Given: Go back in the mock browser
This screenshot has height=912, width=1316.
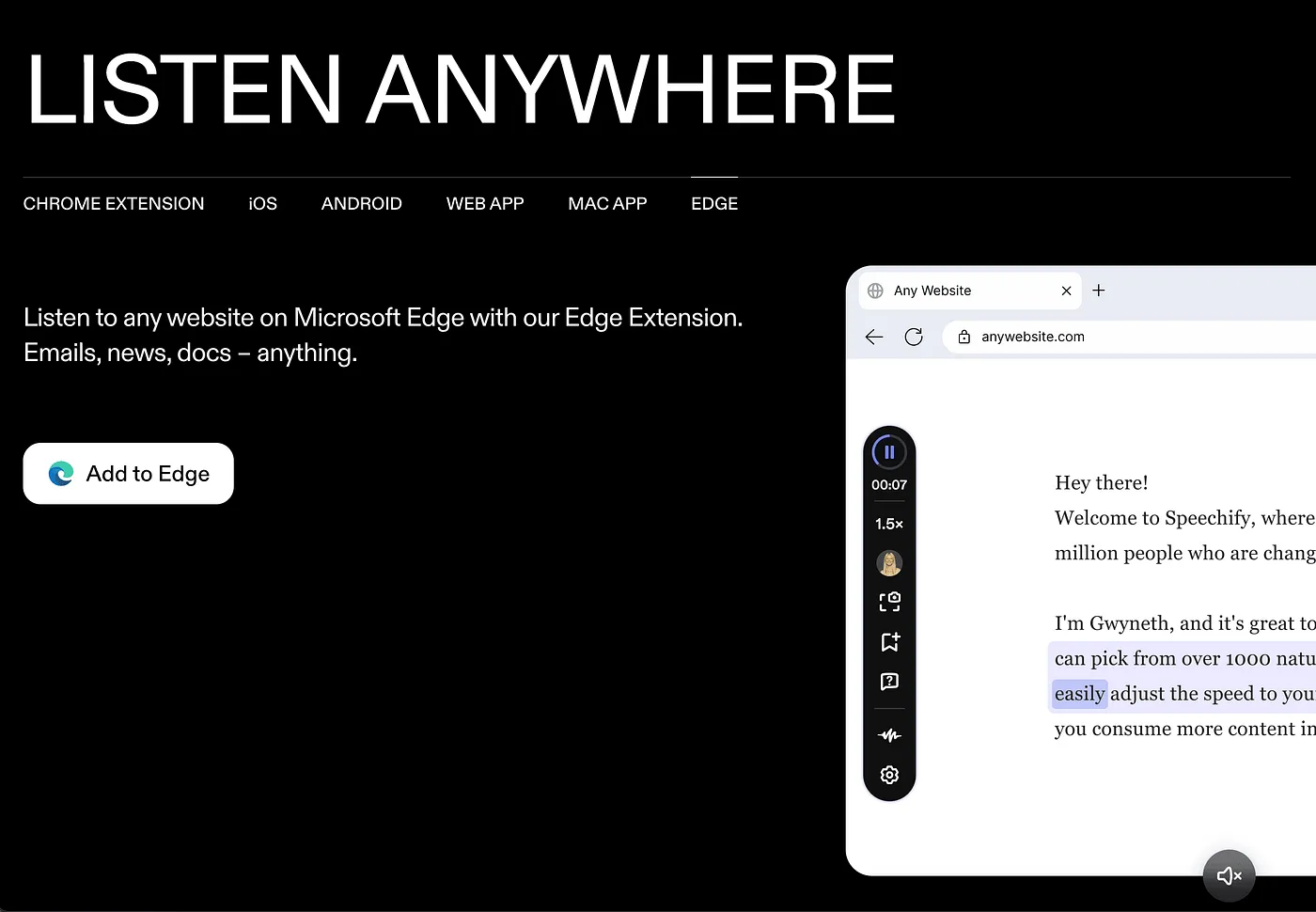Looking at the screenshot, I should (874, 337).
